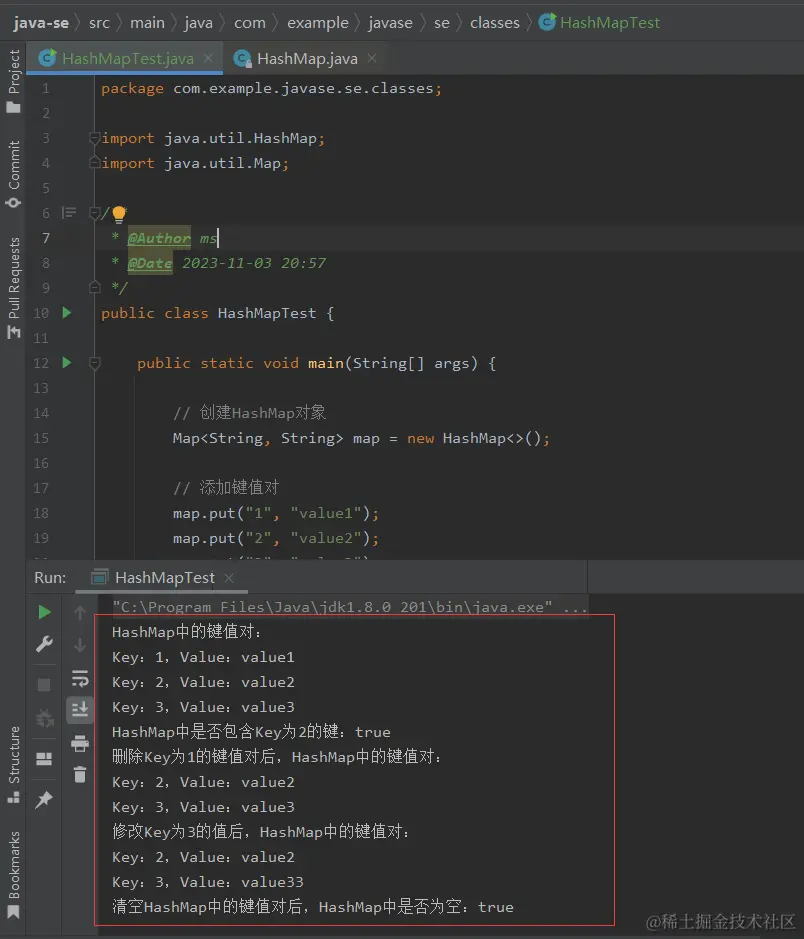Run main method from gutter arrow
This screenshot has height=939, width=804.
coord(66,362)
